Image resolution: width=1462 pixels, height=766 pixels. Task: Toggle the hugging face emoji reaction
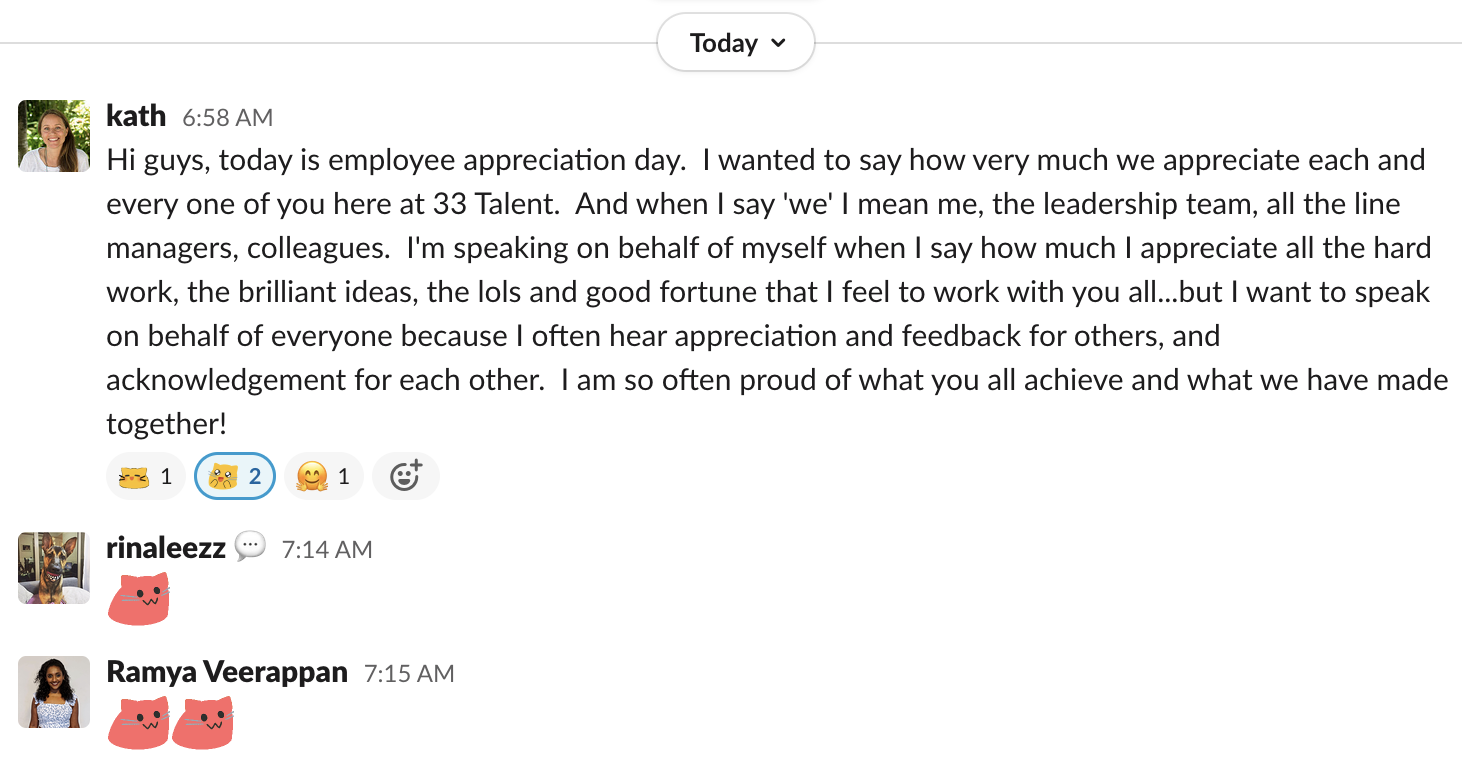pos(324,476)
